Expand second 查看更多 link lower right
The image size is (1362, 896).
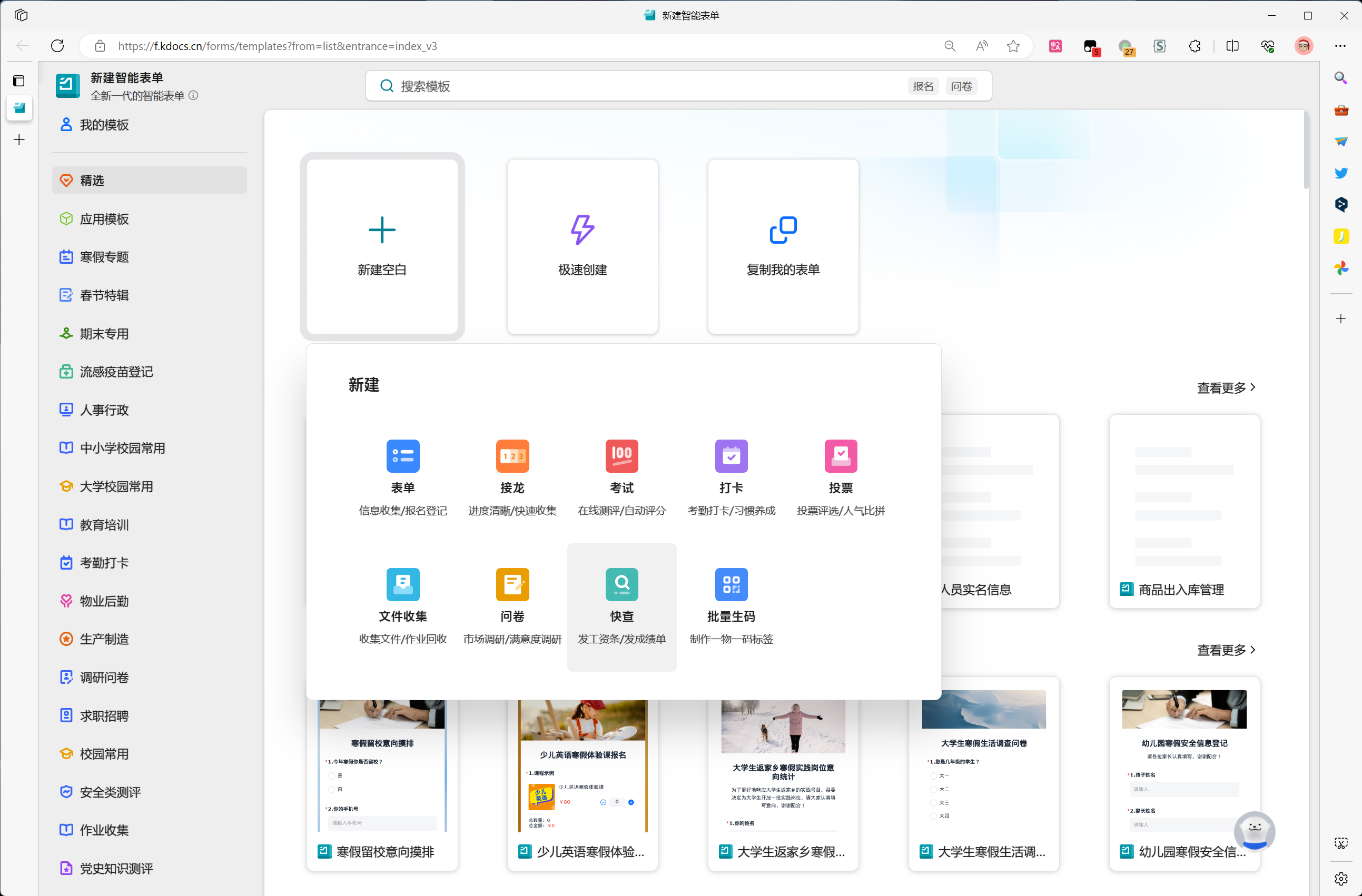pyautogui.click(x=1226, y=650)
